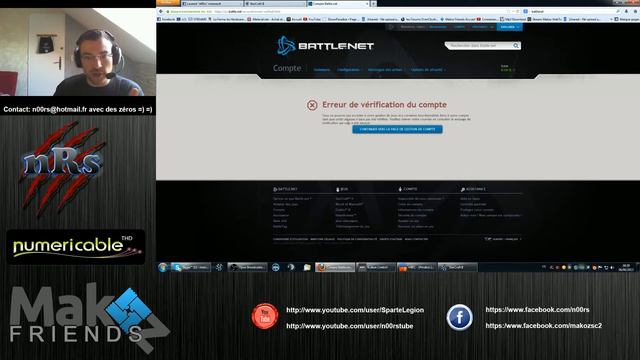
Task: Expand the Options de sécurité menu
Action: pyautogui.click(x=428, y=70)
